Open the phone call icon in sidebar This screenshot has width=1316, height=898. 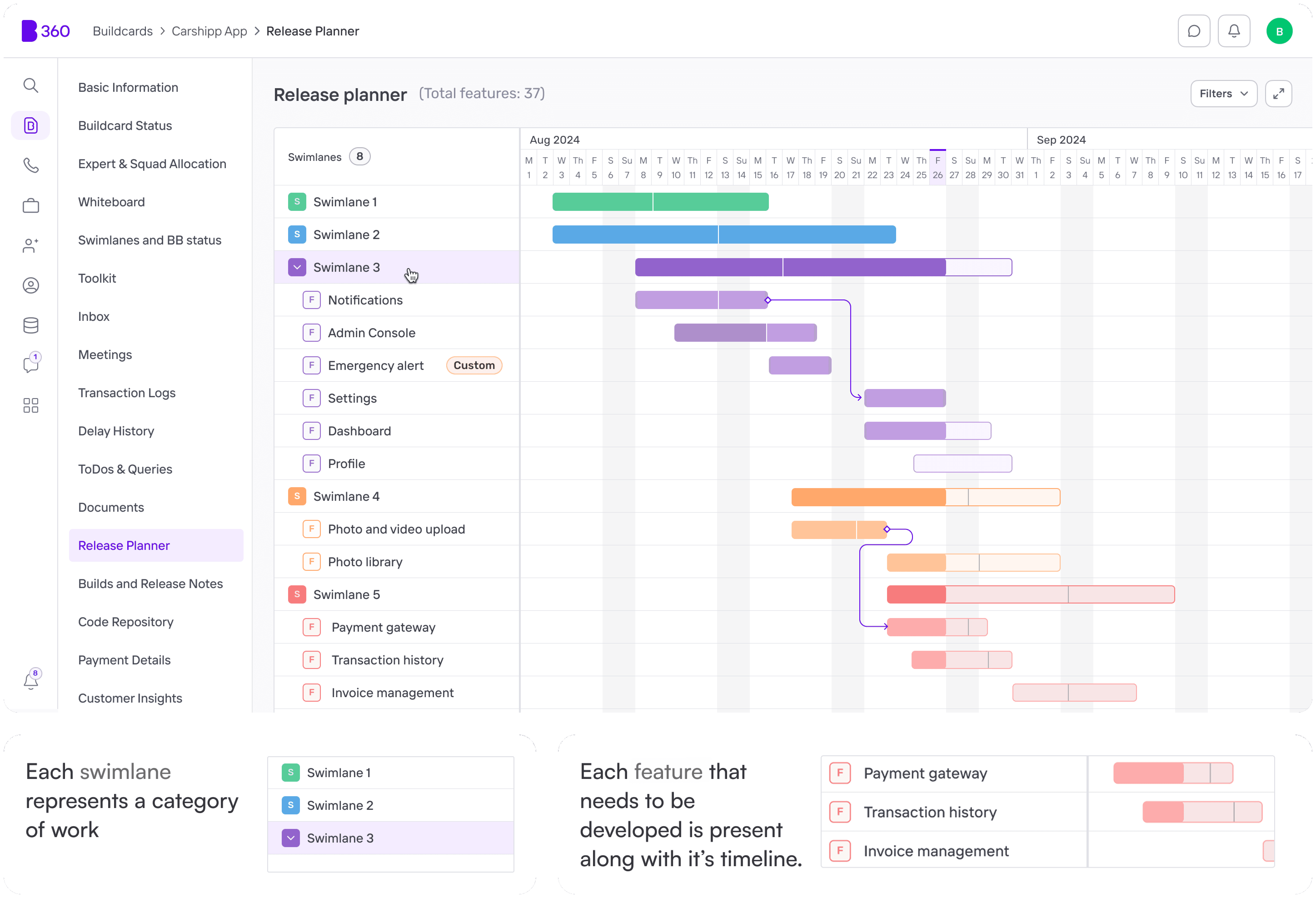(31, 165)
